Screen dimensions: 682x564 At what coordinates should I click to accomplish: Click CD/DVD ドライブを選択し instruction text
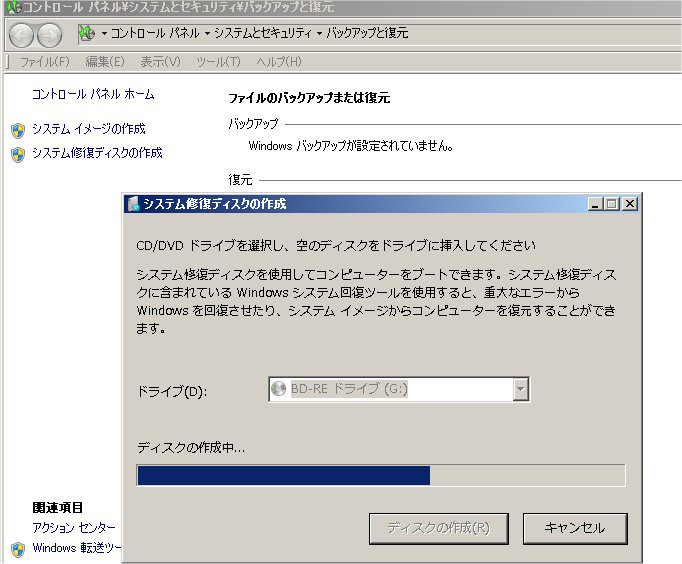(336, 246)
